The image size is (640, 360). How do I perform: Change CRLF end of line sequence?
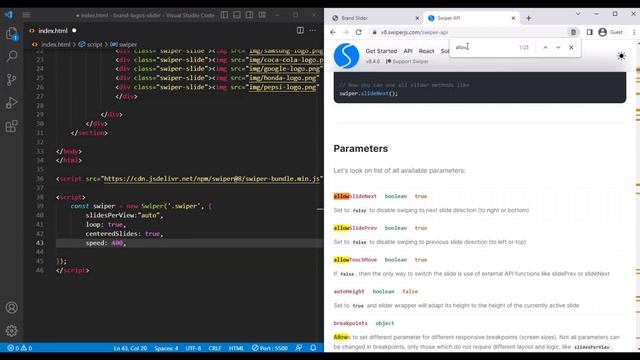point(215,348)
